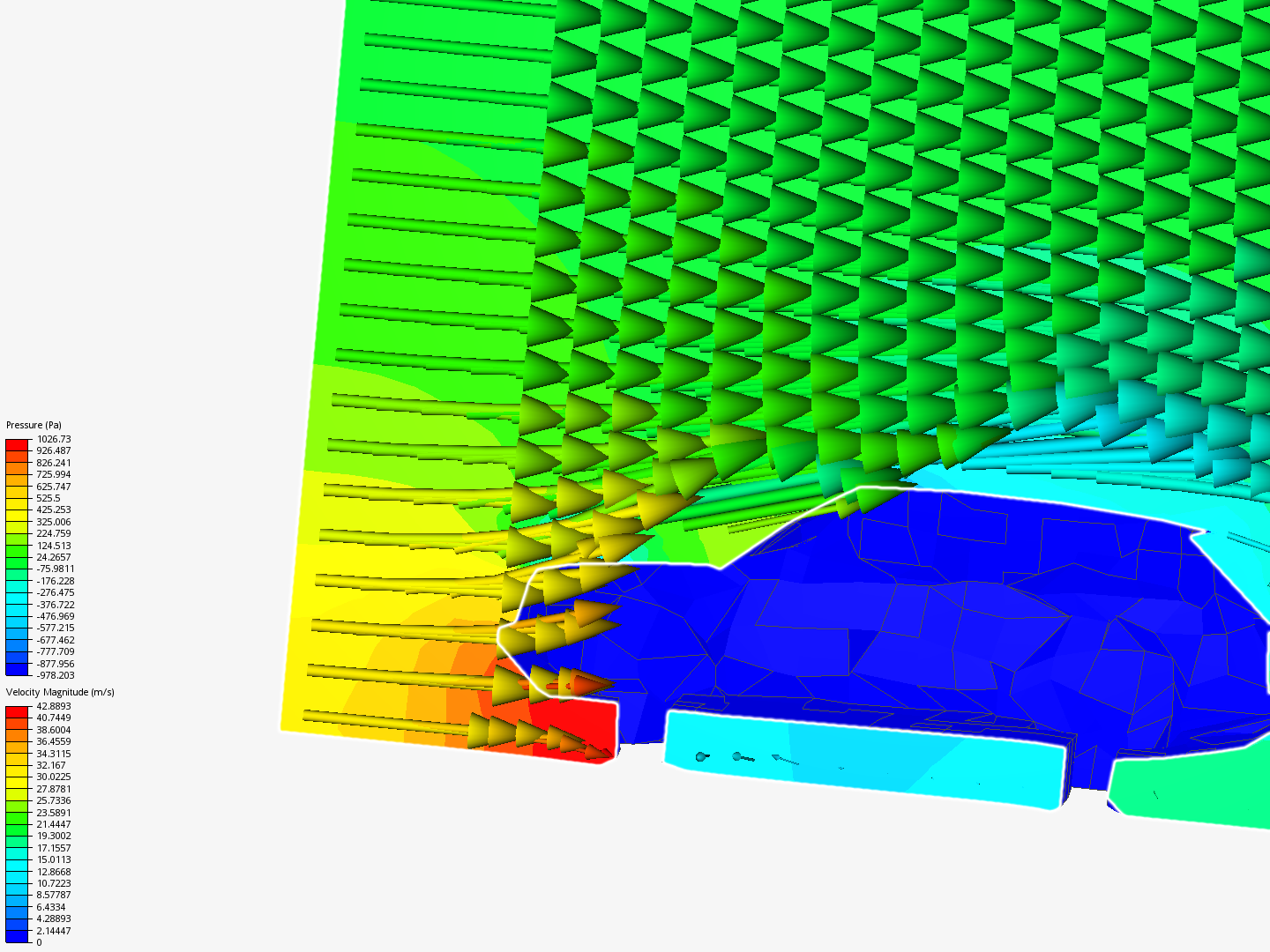Select velocity legend value 25.7336
The image size is (1270, 952).
(54, 800)
